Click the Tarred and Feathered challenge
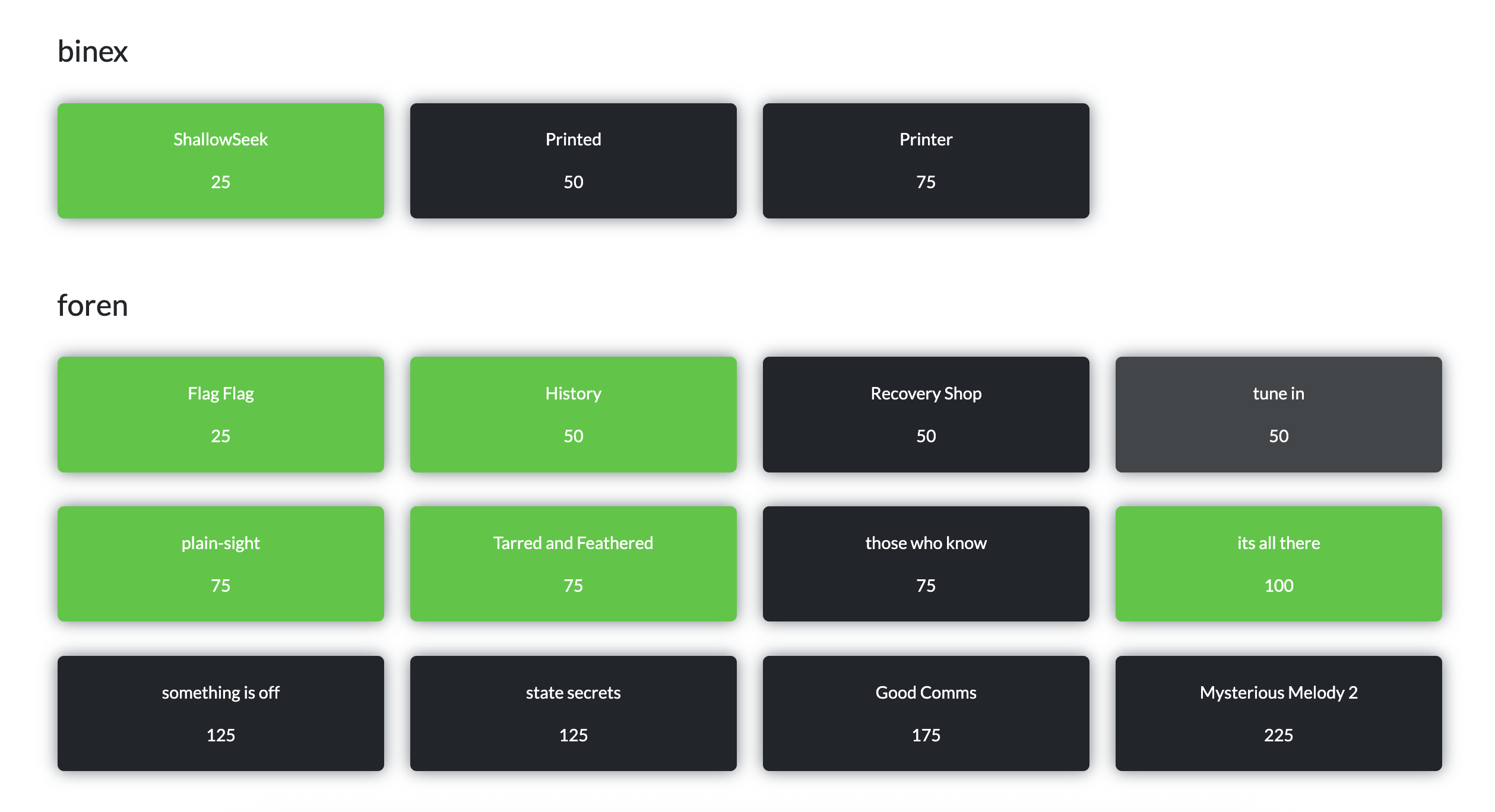 click(573, 563)
